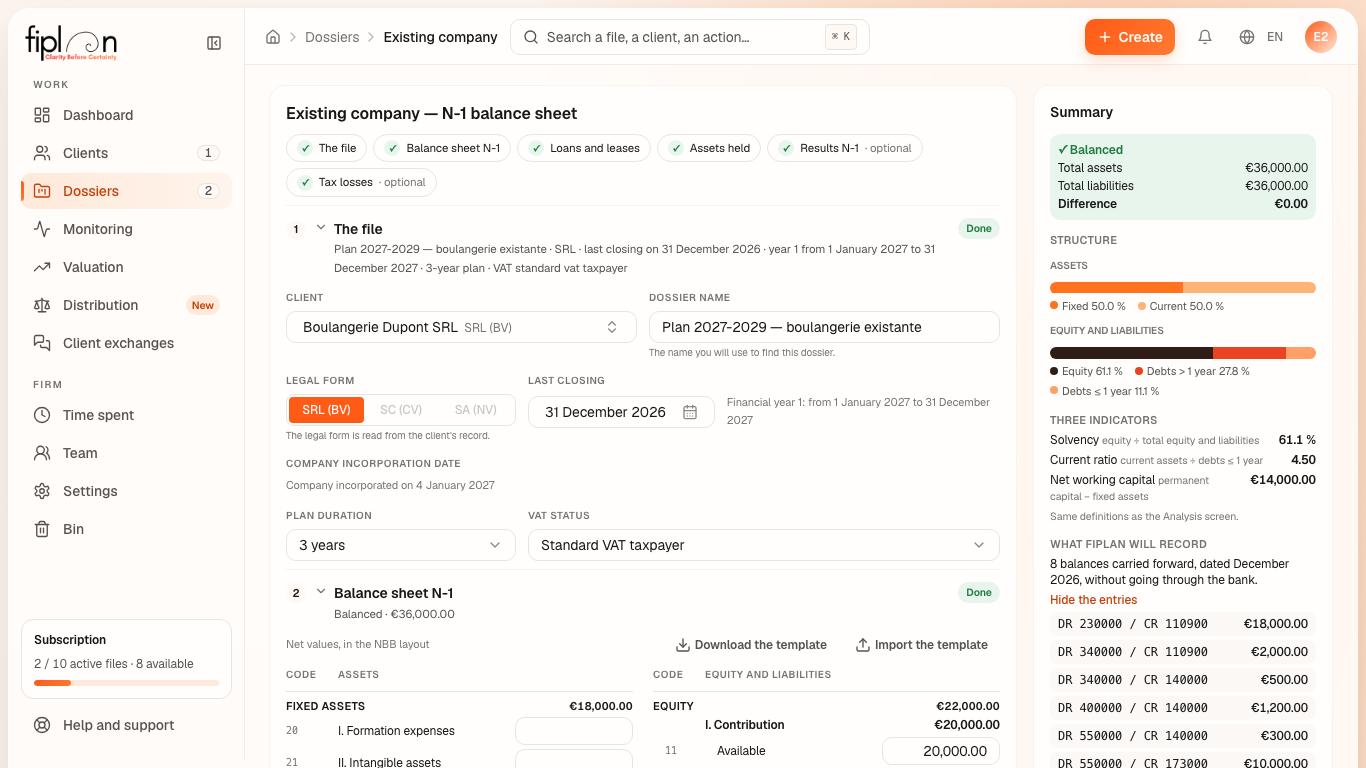Image resolution: width=1366 pixels, height=768 pixels.
Task: Open Client exchanges section
Action: (126, 343)
